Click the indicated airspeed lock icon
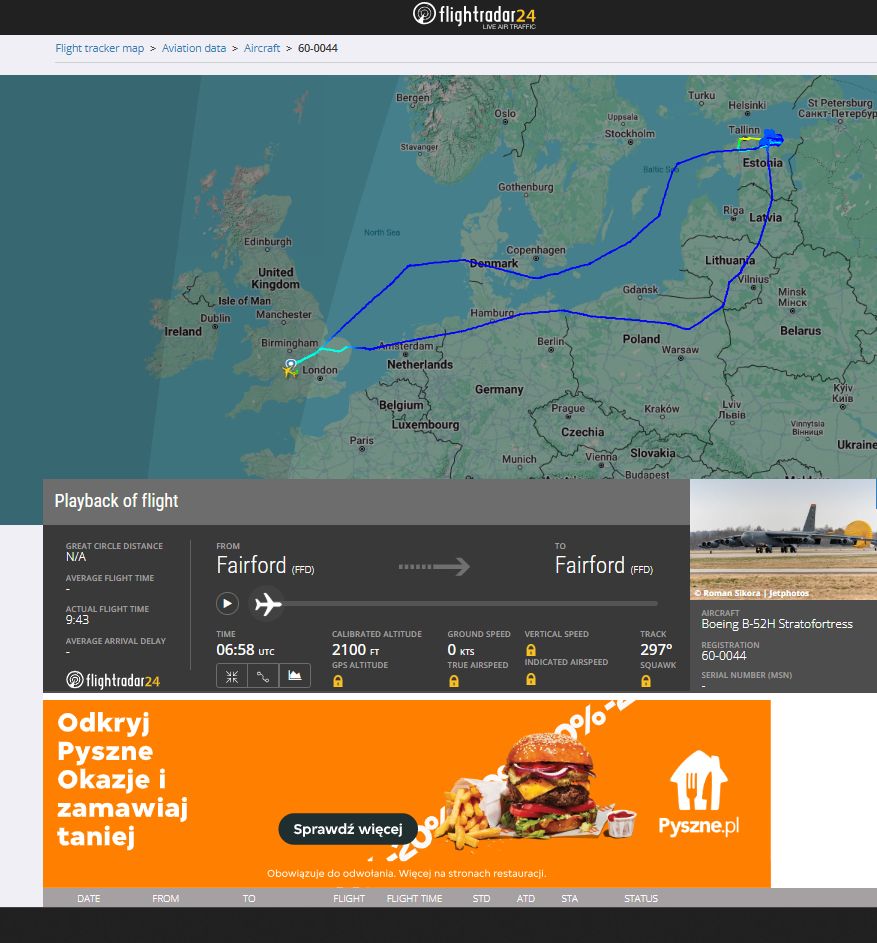Screen dimensions: 877x943 click(x=531, y=679)
